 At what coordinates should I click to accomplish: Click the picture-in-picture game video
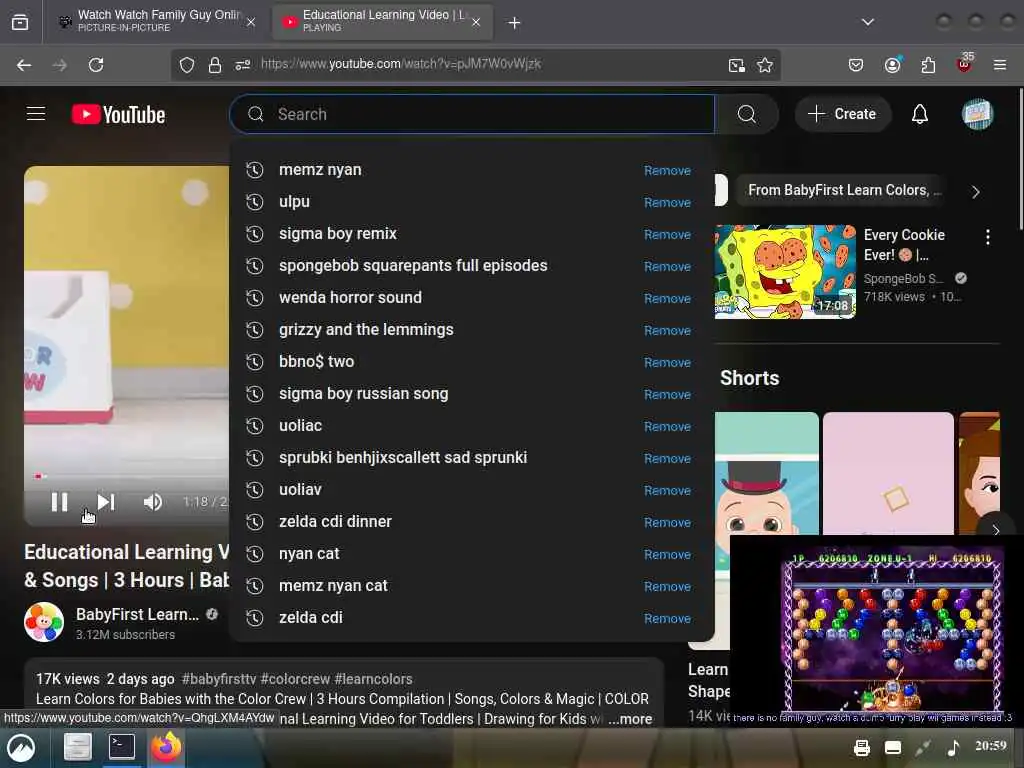point(877,630)
